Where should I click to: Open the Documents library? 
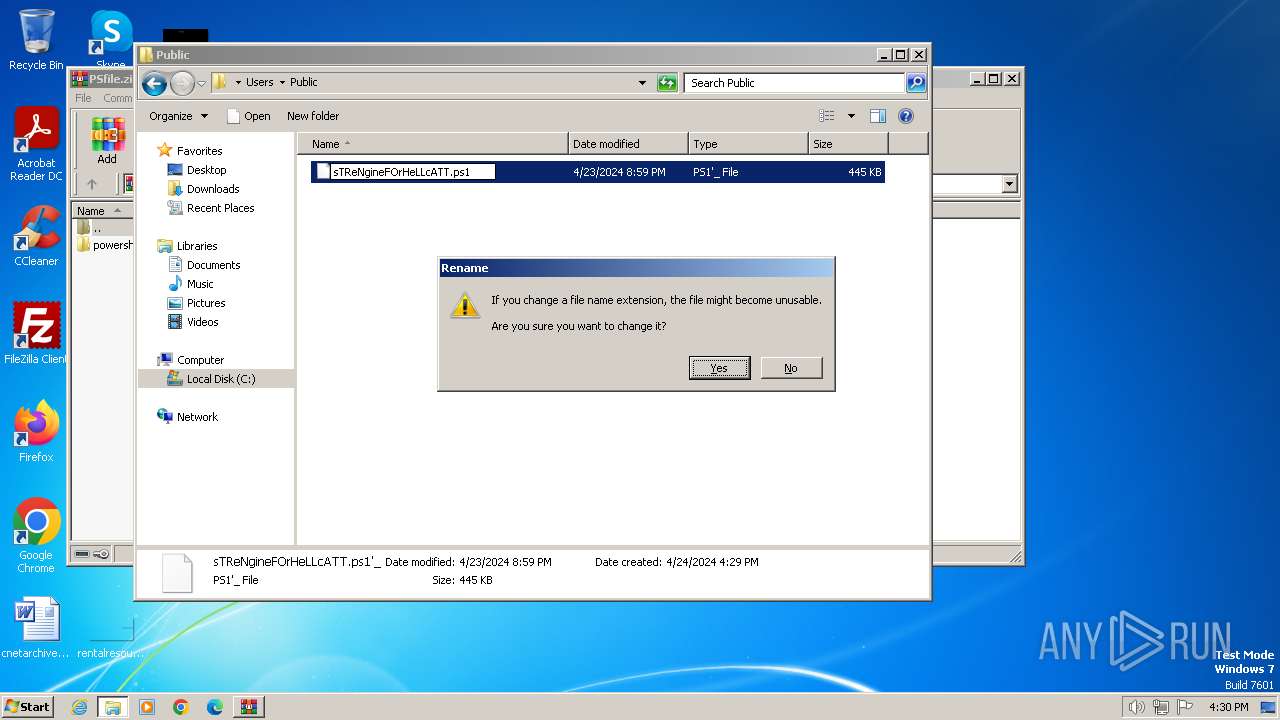tap(213, 265)
